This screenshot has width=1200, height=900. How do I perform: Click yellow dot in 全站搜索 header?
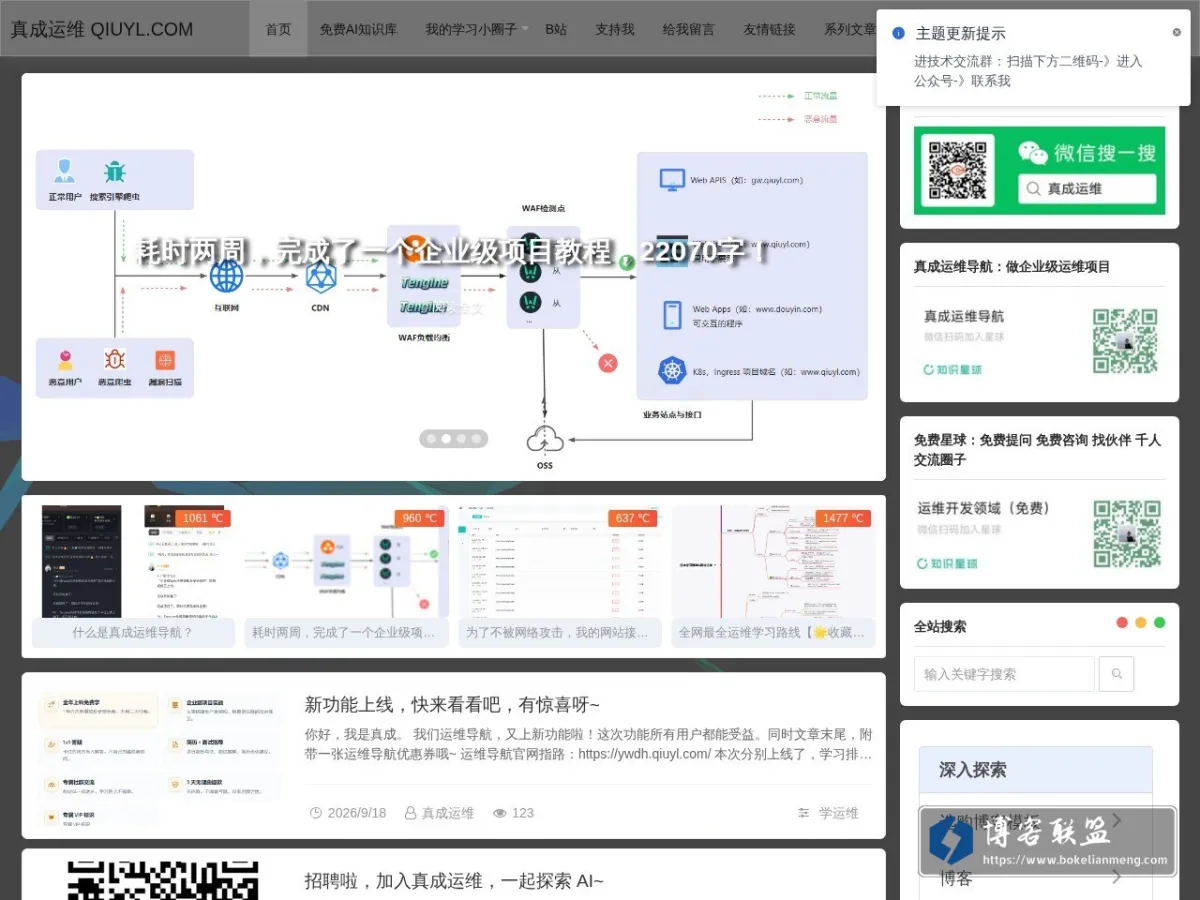point(1141,623)
